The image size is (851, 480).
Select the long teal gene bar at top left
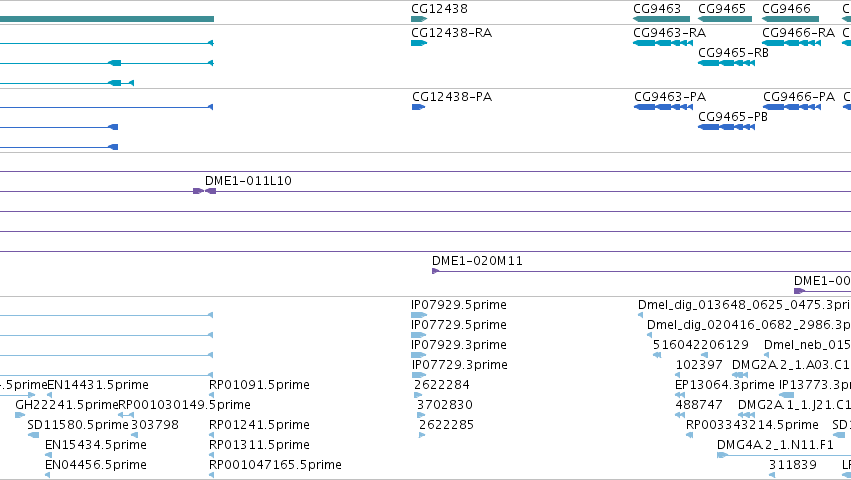pyautogui.click(x=107, y=19)
